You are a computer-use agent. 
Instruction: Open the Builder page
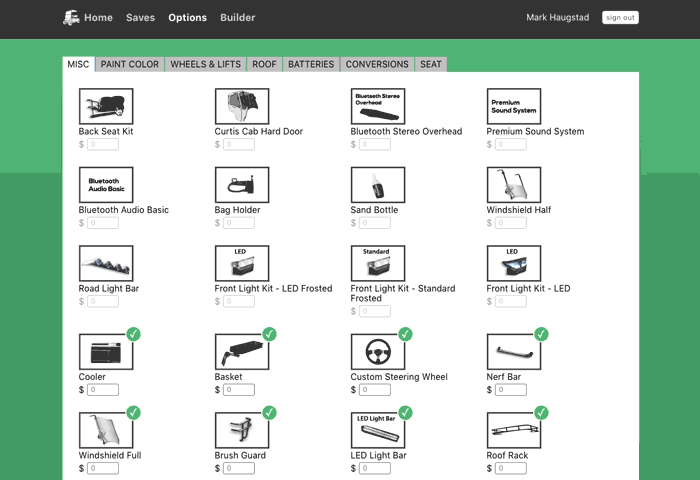click(x=238, y=17)
